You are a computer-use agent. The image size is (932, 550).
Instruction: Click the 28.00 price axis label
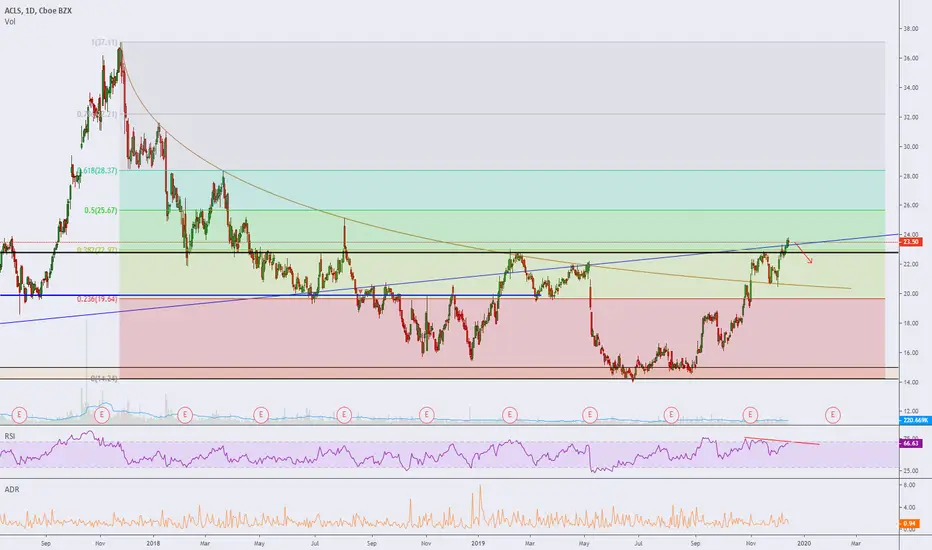coord(911,176)
